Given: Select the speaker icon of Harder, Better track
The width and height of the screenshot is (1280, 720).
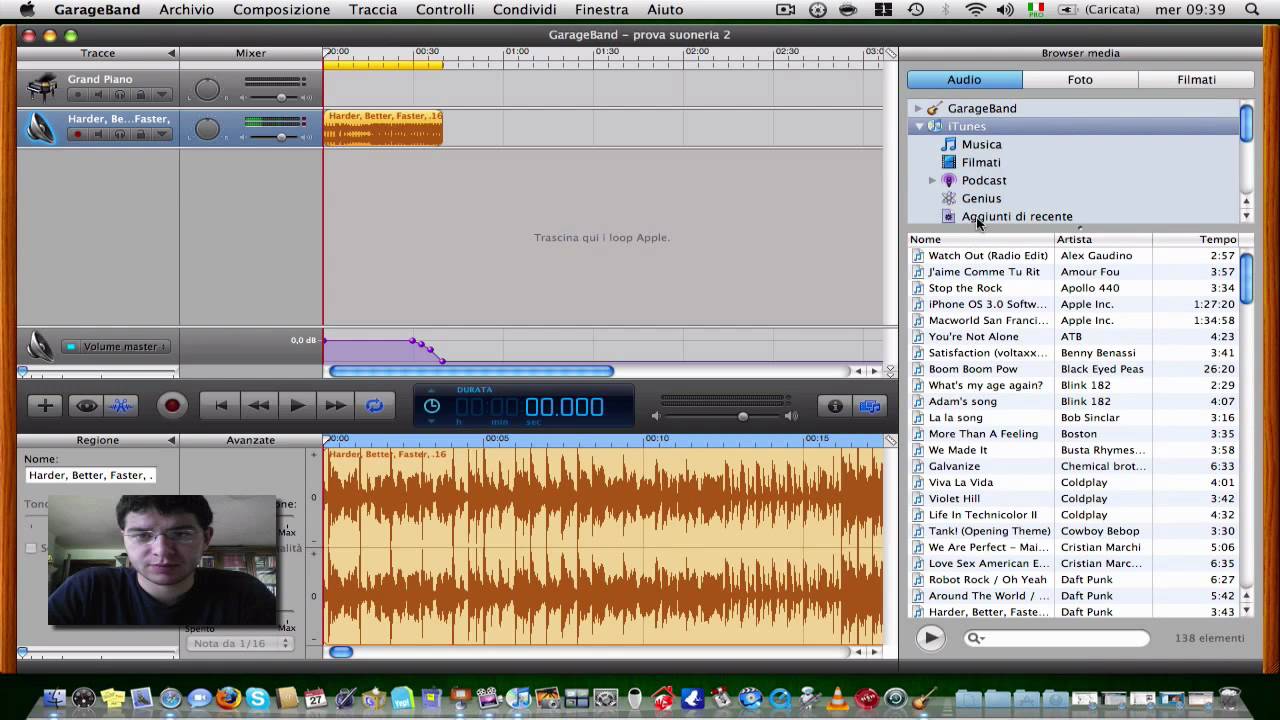Looking at the screenshot, I should 40,127.
